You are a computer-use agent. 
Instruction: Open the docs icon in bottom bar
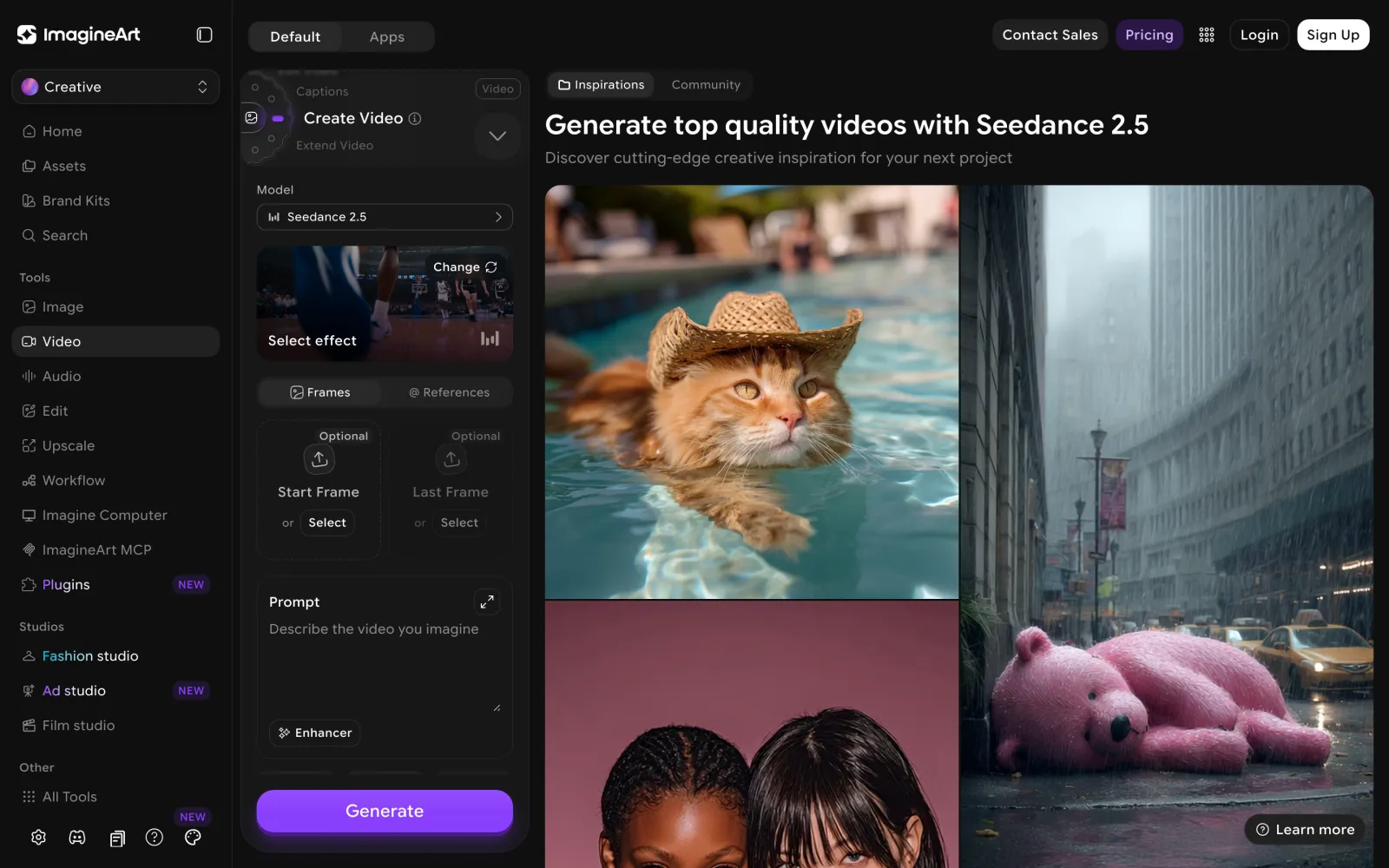tap(117, 838)
